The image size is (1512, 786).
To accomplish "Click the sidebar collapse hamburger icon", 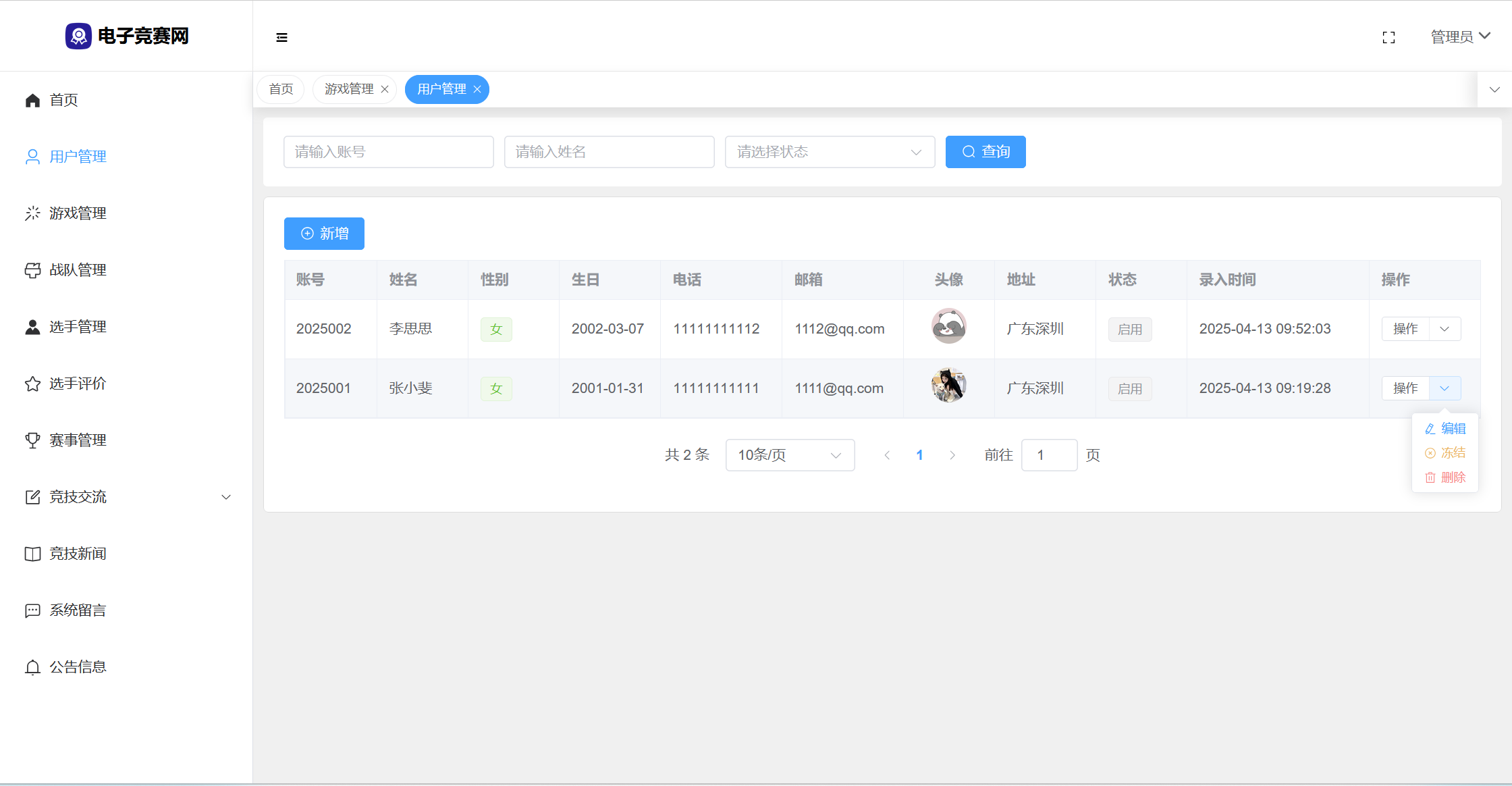I will pos(282,37).
